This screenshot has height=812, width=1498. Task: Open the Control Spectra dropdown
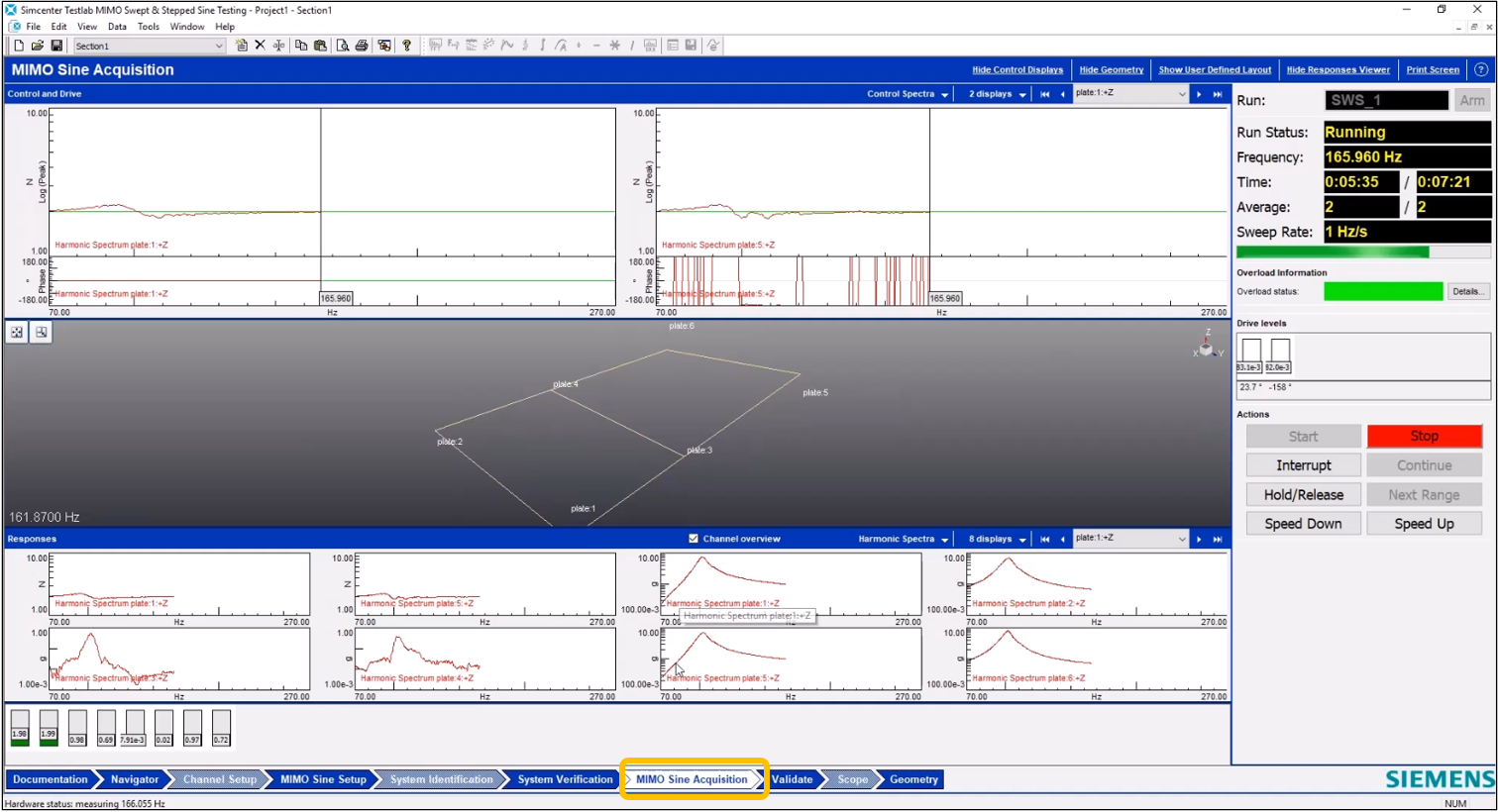pyautogui.click(x=908, y=94)
